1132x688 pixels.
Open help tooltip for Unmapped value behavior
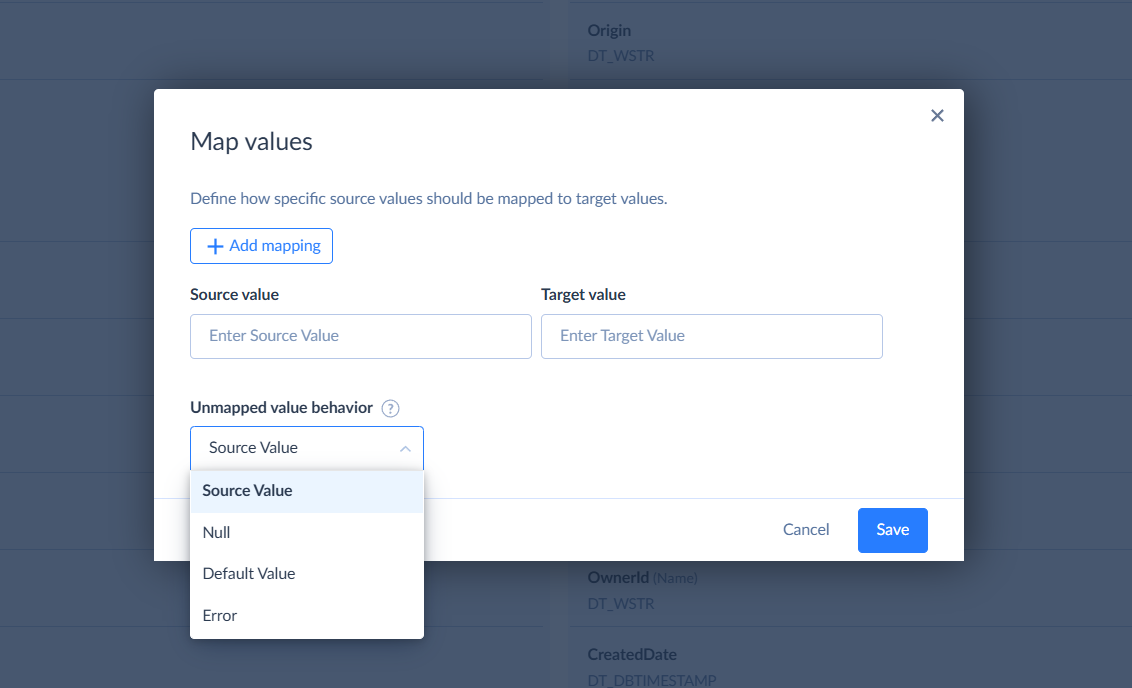click(391, 408)
